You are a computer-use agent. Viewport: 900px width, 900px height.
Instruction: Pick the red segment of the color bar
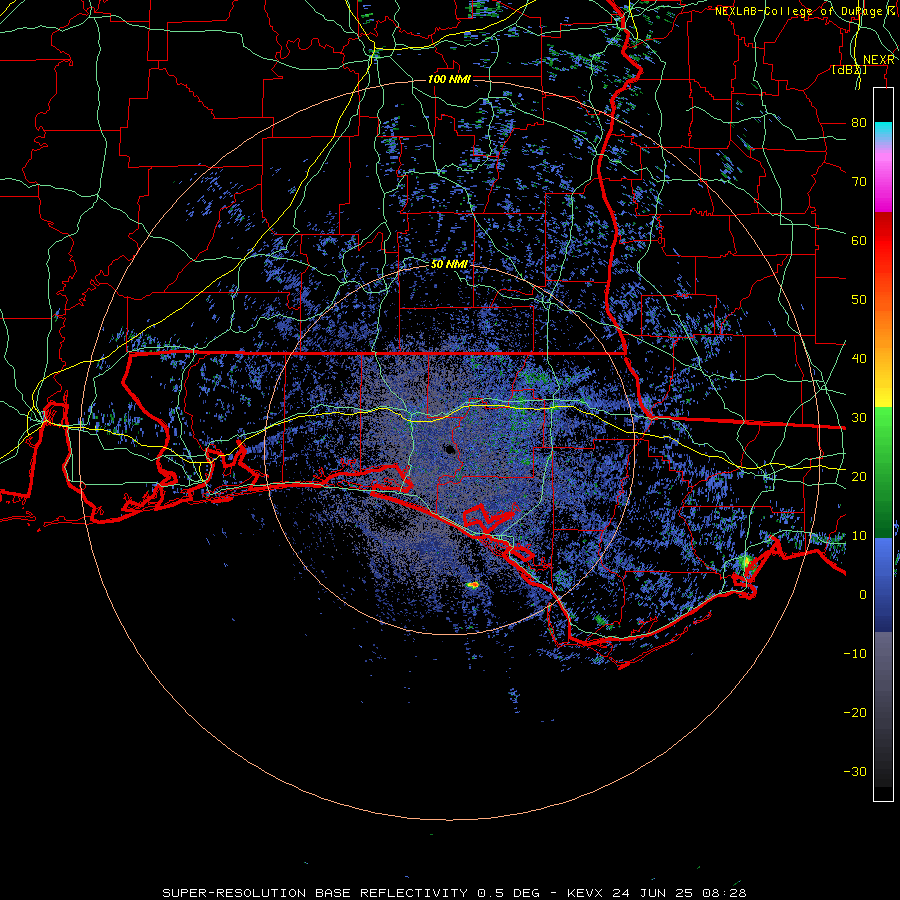(883, 241)
